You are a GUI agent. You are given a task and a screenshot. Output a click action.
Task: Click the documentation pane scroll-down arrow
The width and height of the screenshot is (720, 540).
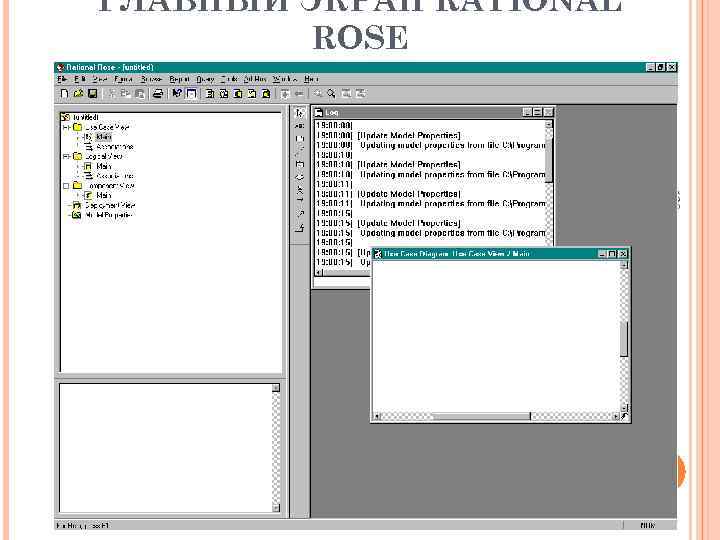[276, 508]
